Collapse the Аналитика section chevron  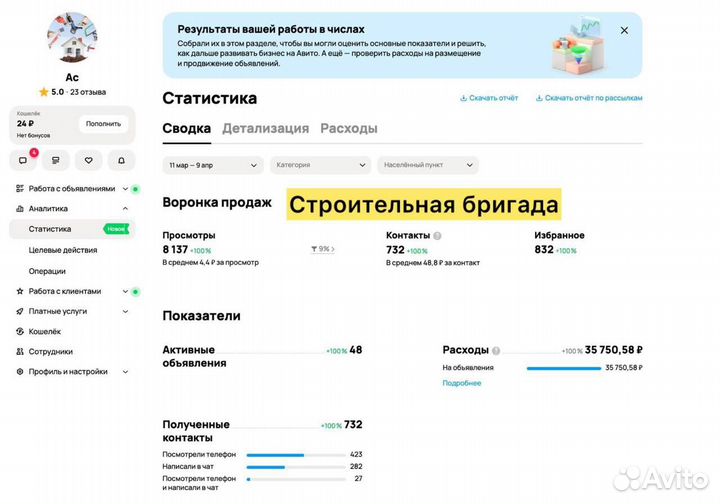pyautogui.click(x=125, y=209)
